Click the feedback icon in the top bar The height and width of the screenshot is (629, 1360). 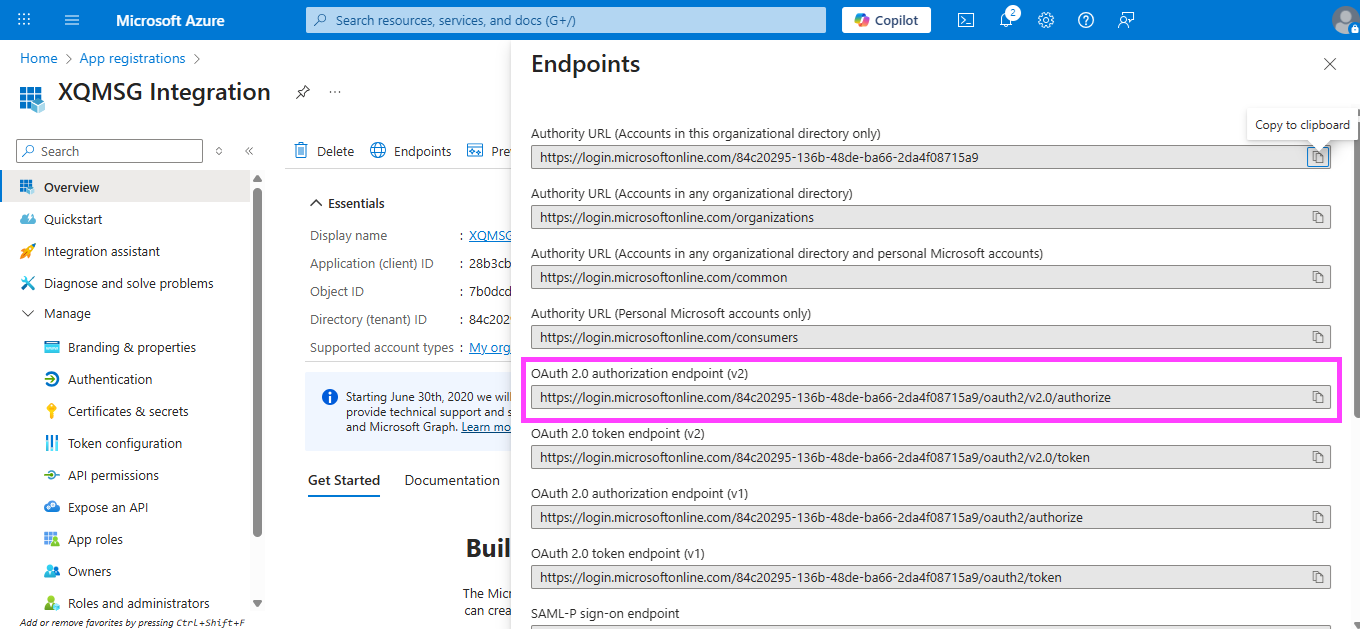1126,20
